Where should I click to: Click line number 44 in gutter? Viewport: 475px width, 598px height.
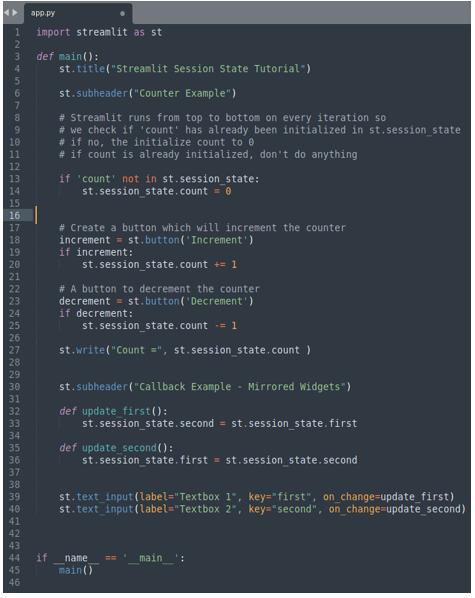(x=14, y=558)
